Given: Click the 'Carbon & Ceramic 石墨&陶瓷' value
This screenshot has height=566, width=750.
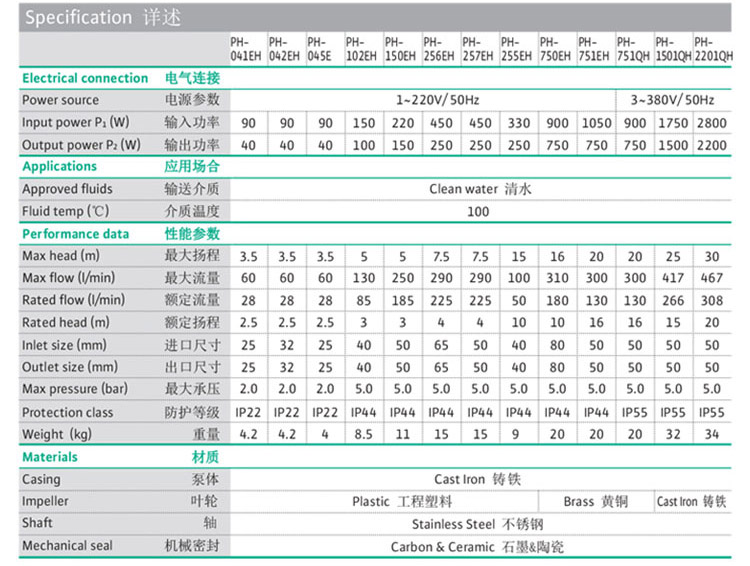Looking at the screenshot, I should tap(477, 547).
